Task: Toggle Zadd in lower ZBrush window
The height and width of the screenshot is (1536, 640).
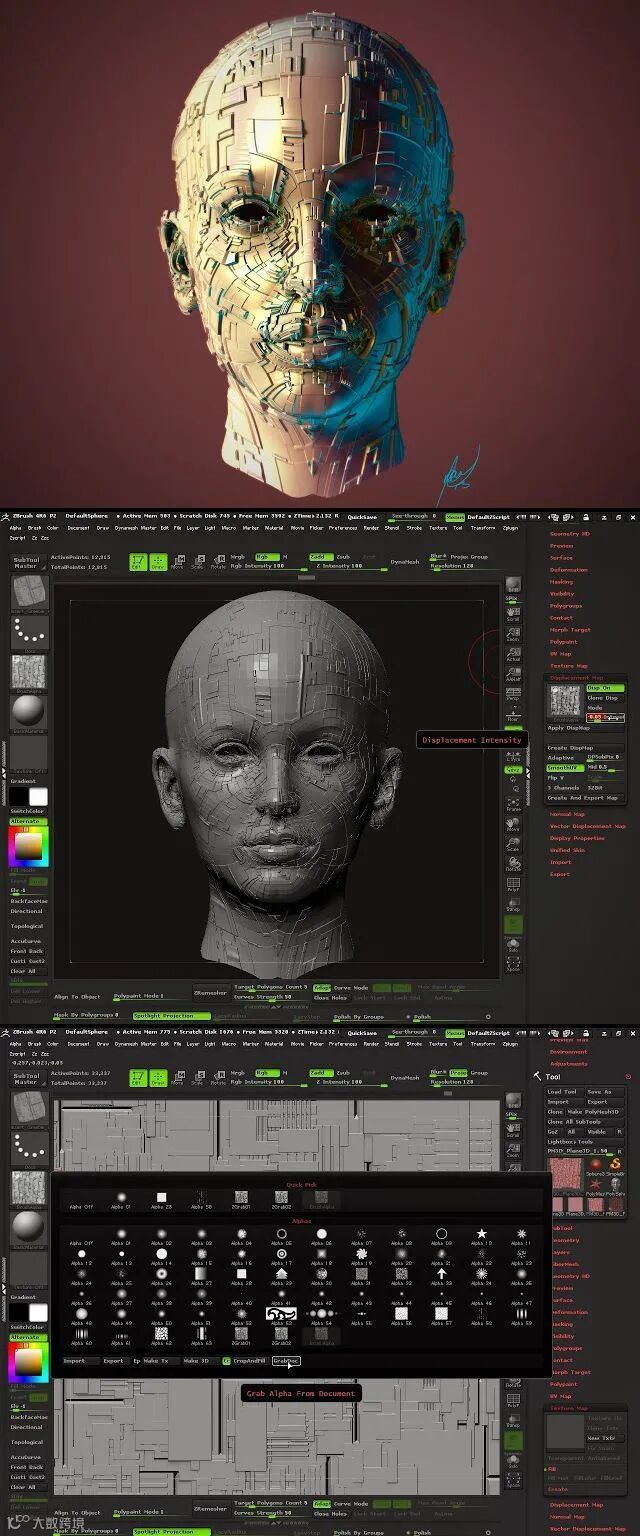Action: click(319, 1073)
